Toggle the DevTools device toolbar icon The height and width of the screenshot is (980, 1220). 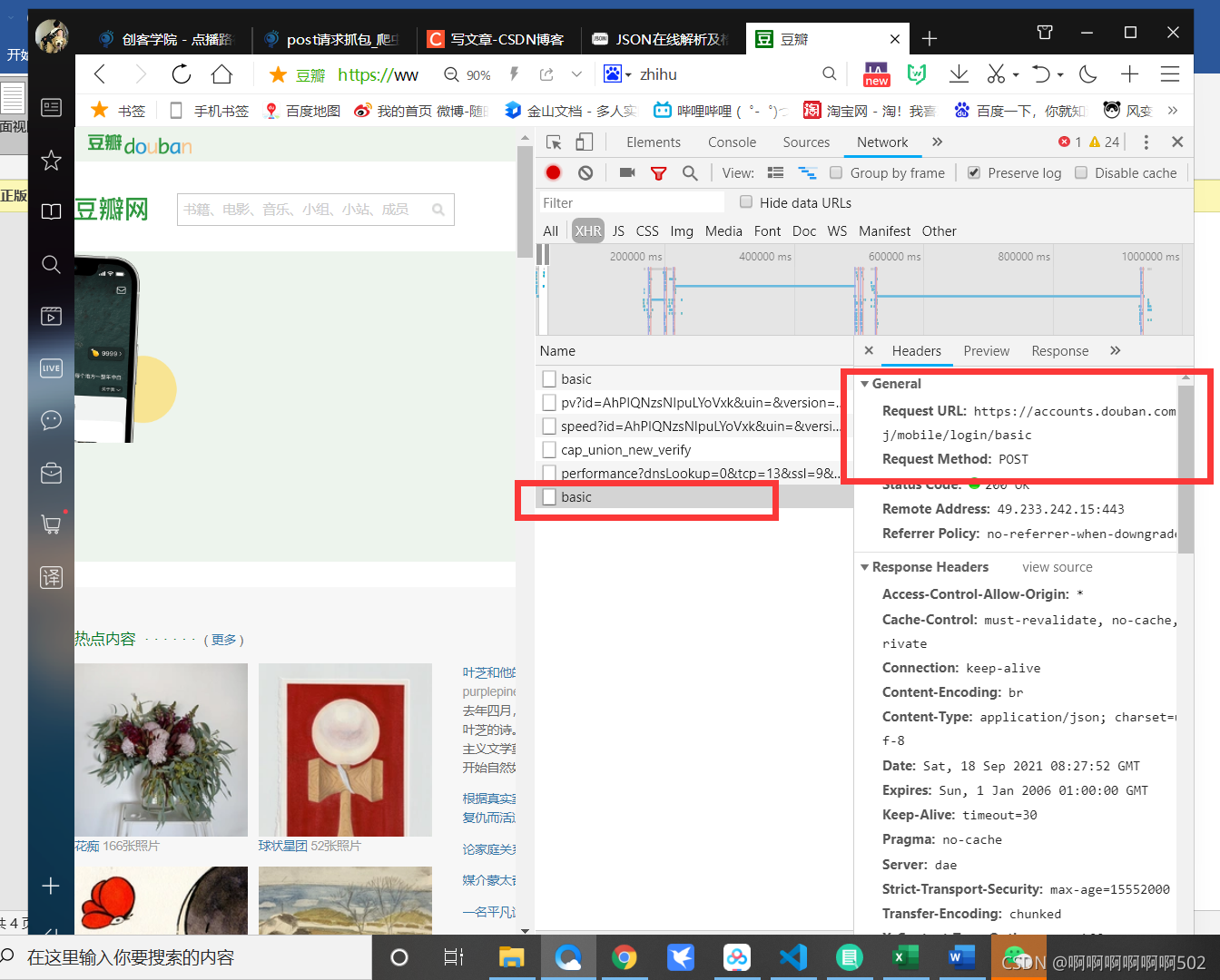(x=585, y=142)
